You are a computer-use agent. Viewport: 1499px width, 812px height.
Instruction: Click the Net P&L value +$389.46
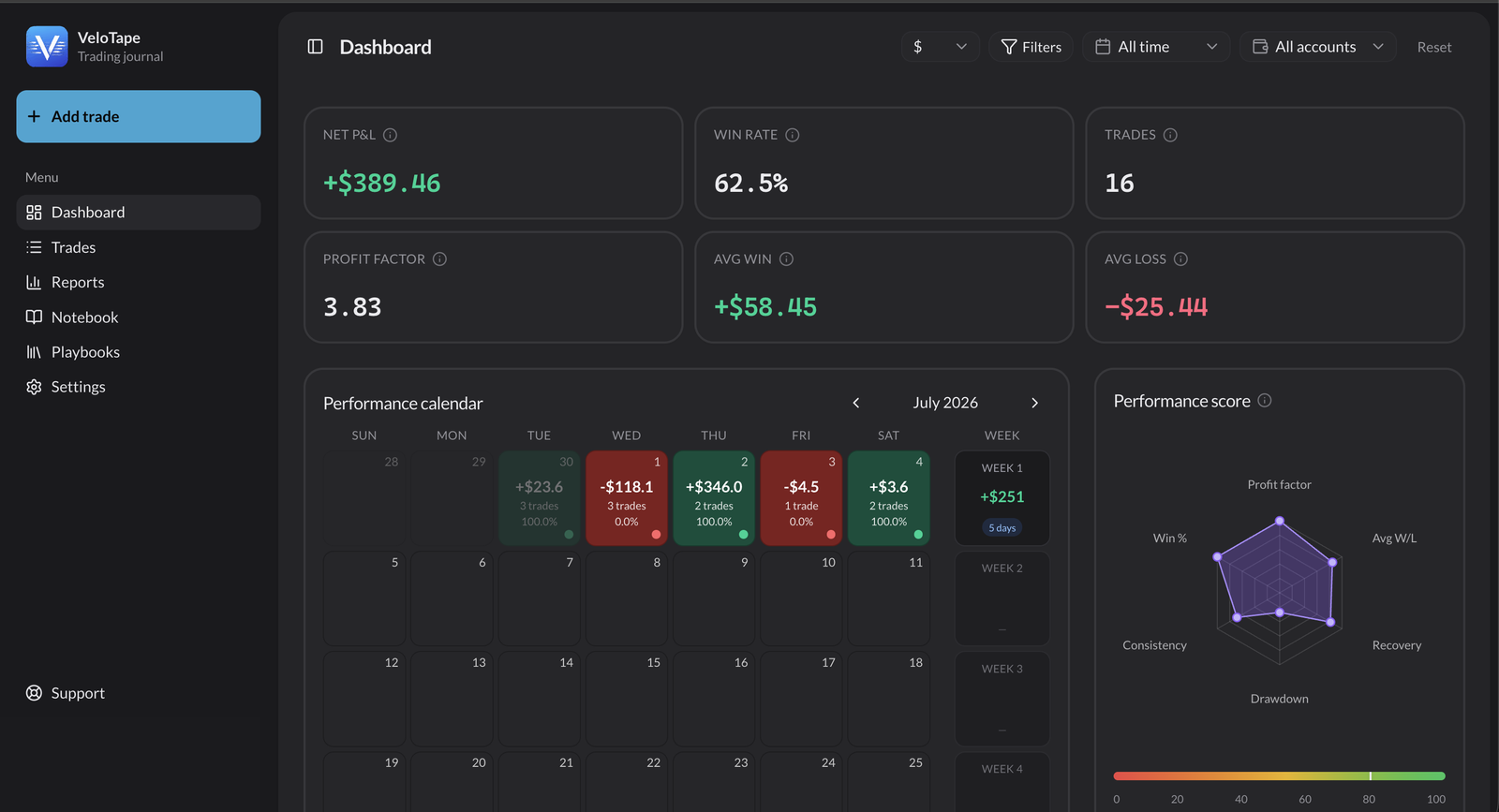click(382, 183)
